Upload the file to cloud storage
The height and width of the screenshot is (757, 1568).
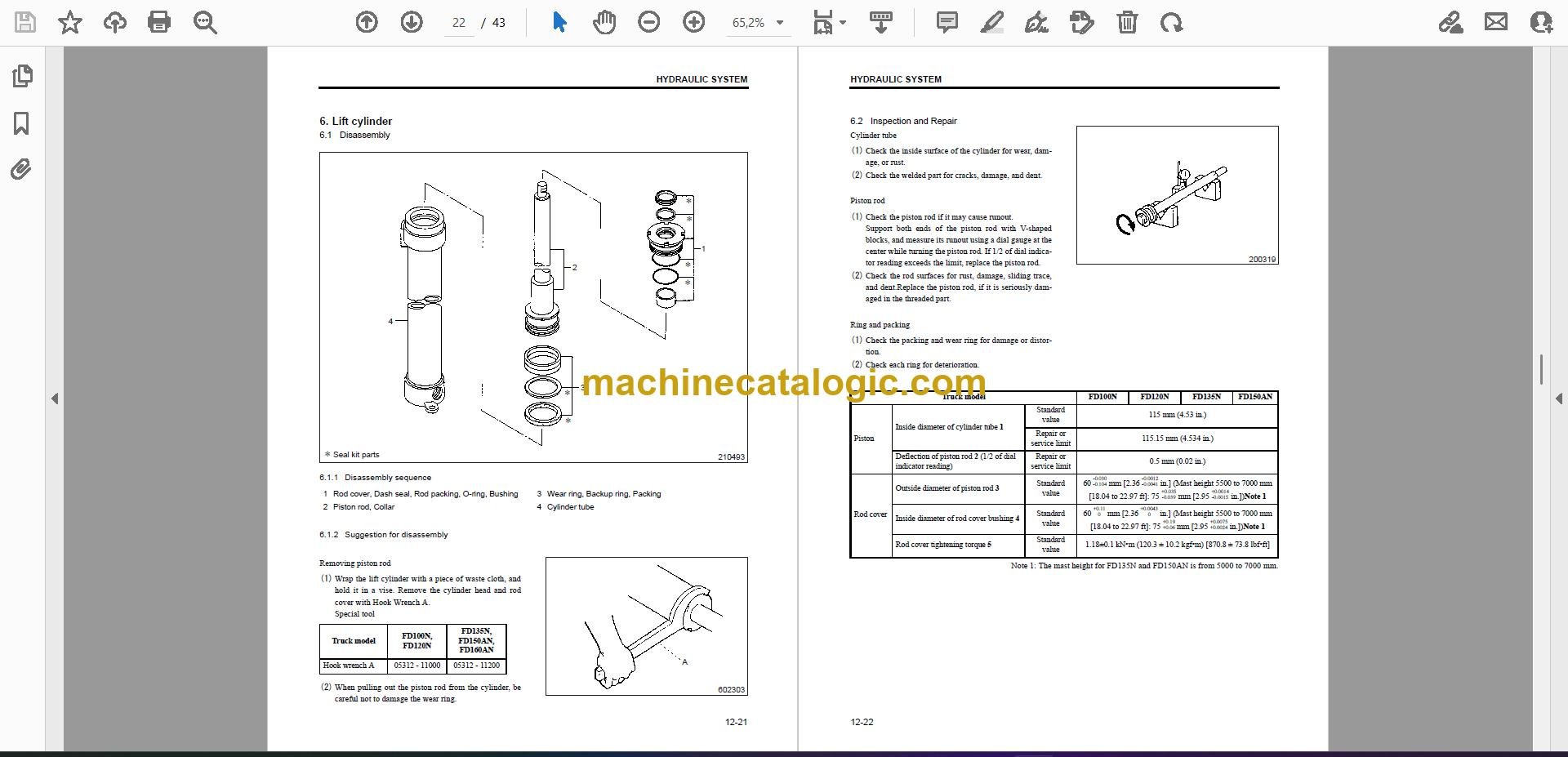[x=115, y=23]
